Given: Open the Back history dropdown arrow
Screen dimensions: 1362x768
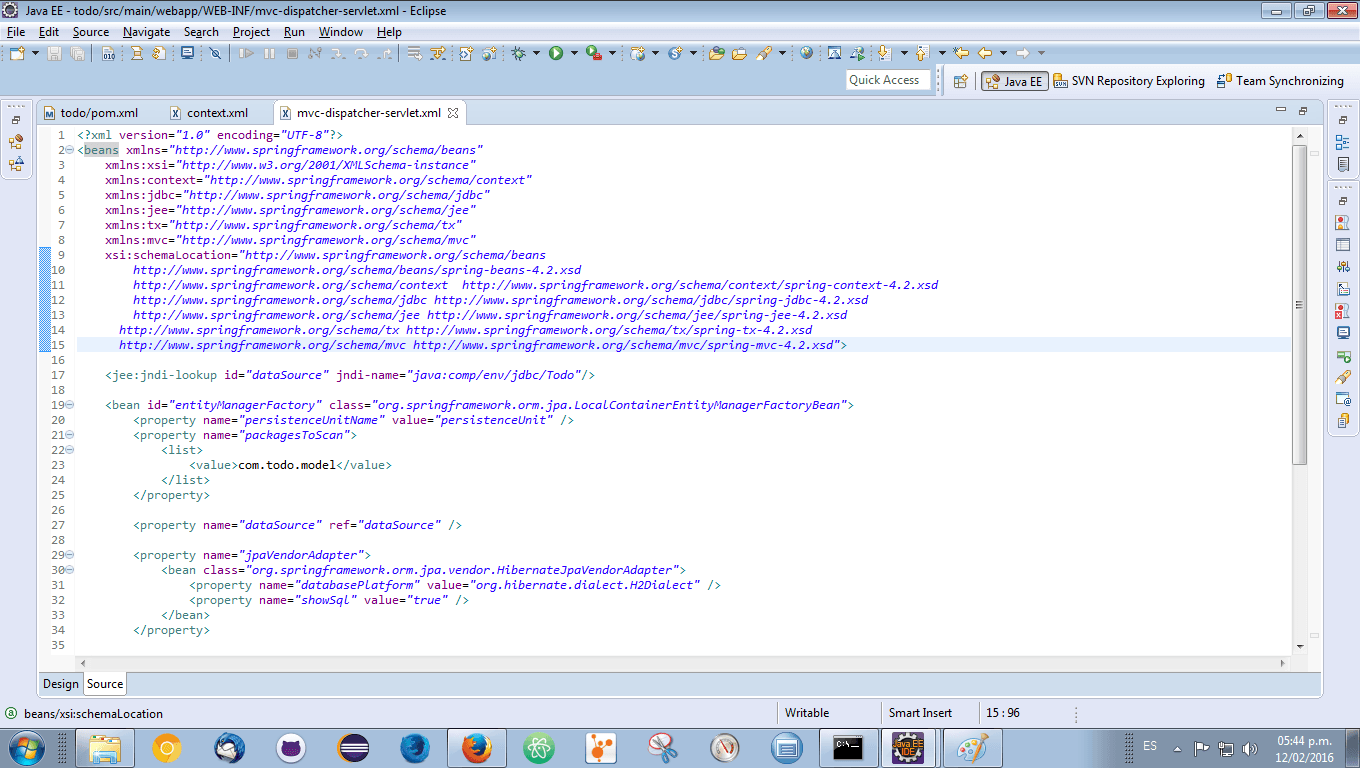Looking at the screenshot, I should (x=1003, y=53).
